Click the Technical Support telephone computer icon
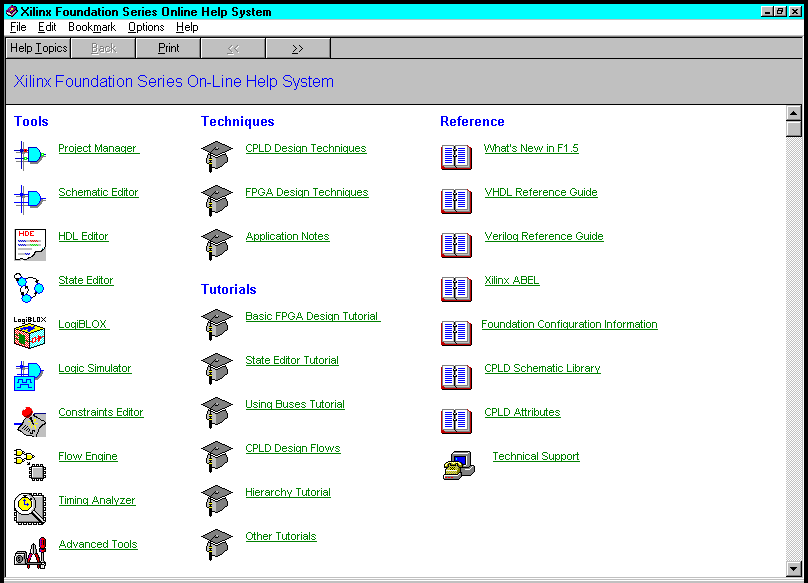 (459, 465)
